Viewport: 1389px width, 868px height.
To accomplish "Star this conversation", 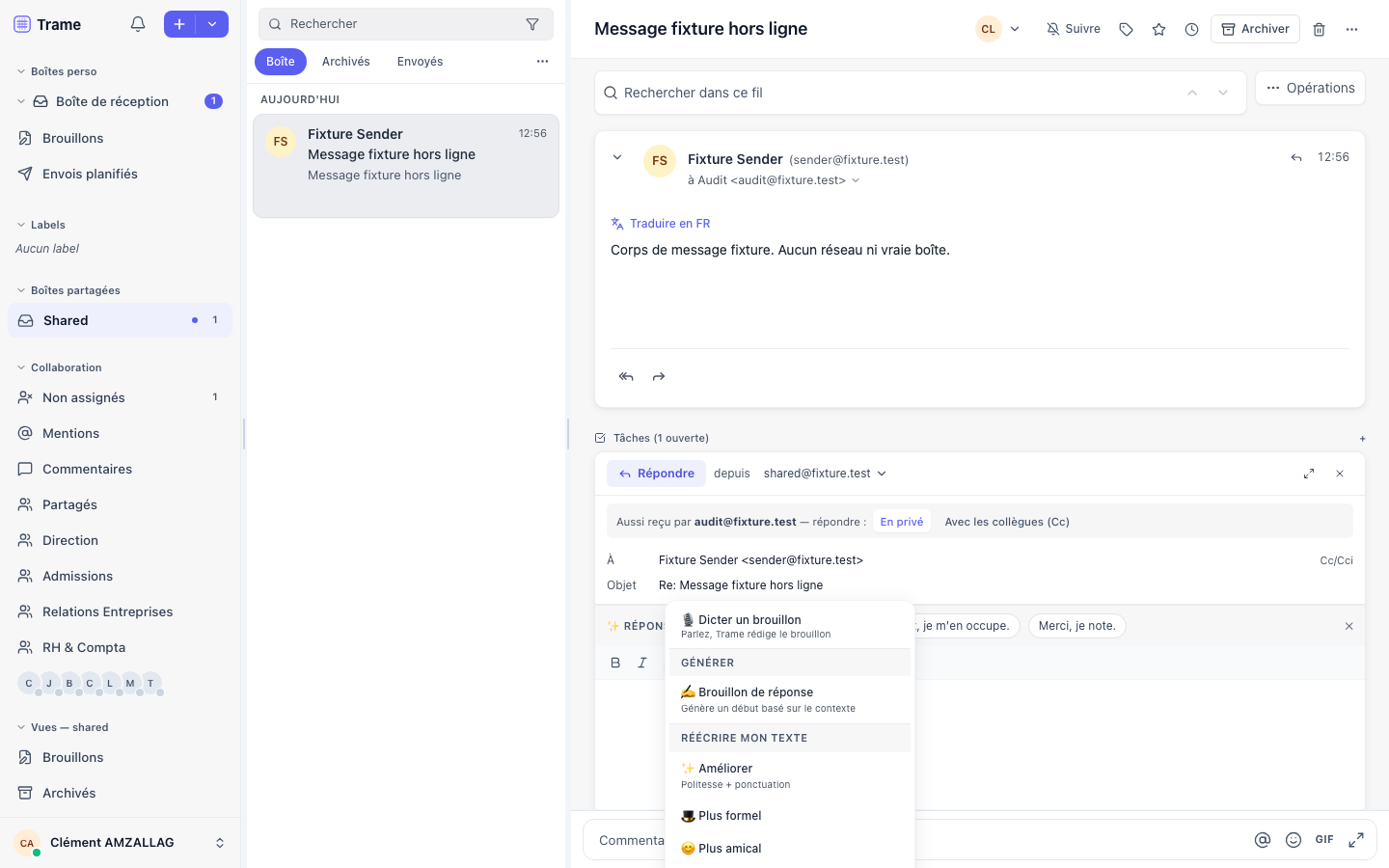I will coord(1158,29).
